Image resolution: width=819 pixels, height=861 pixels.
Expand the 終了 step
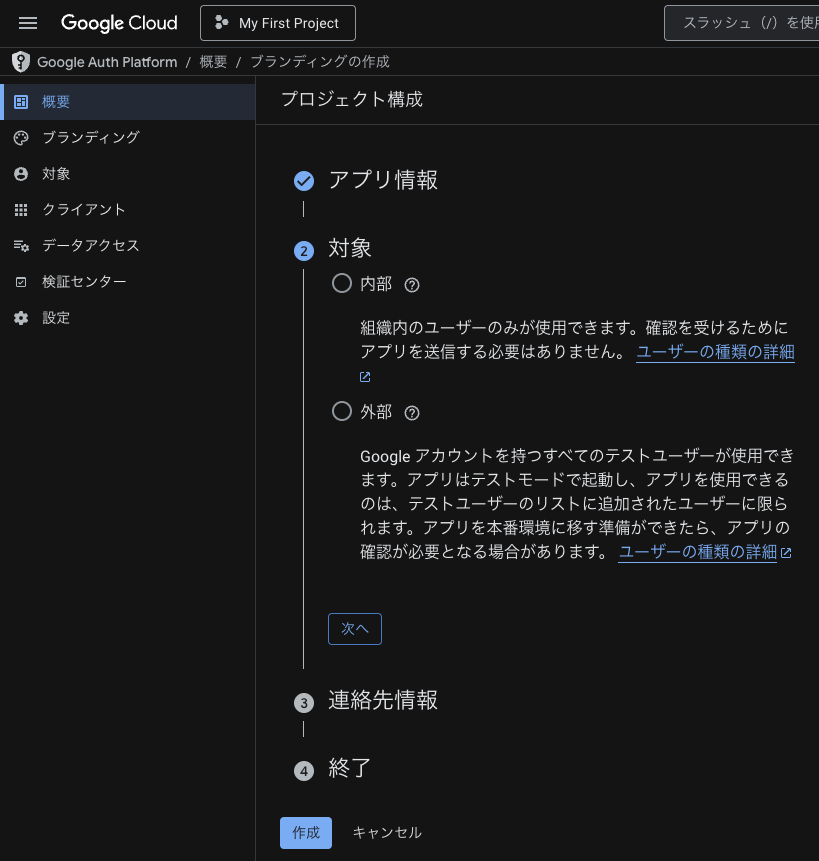pos(350,768)
